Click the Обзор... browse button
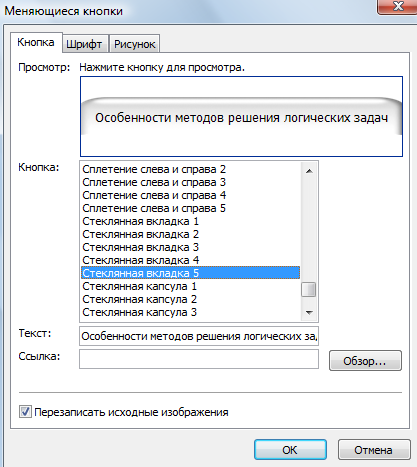Image resolution: width=417 pixels, height=467 pixels. 365,361
